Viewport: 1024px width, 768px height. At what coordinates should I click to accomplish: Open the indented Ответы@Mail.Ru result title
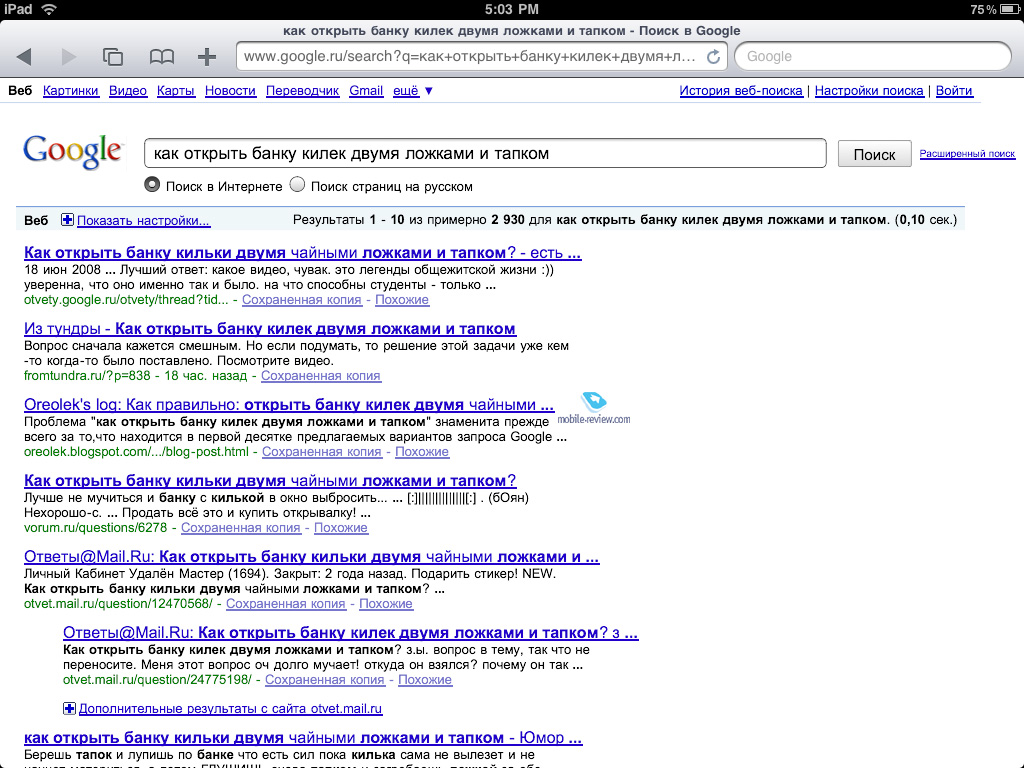pos(351,632)
